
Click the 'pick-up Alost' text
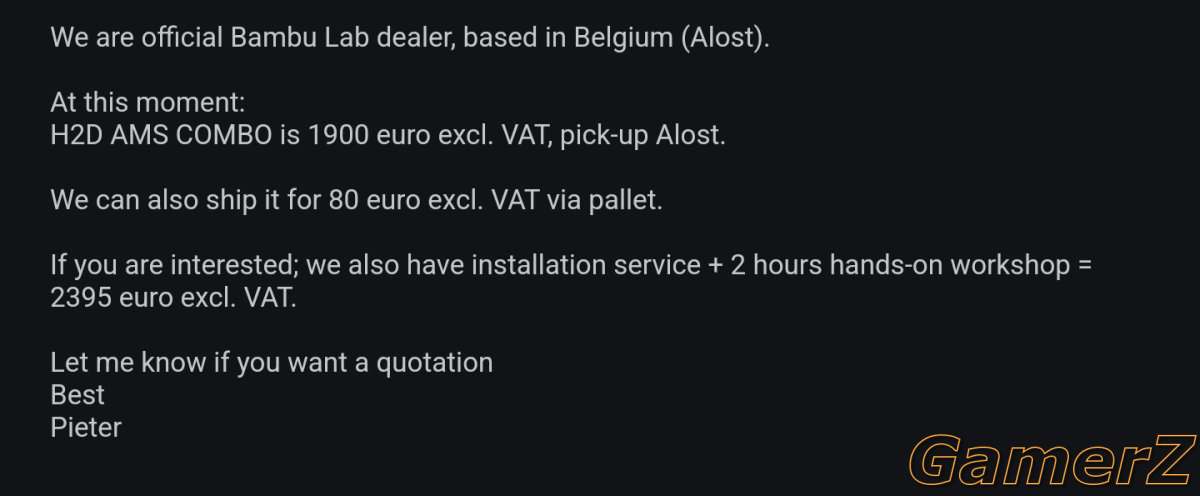point(642,135)
